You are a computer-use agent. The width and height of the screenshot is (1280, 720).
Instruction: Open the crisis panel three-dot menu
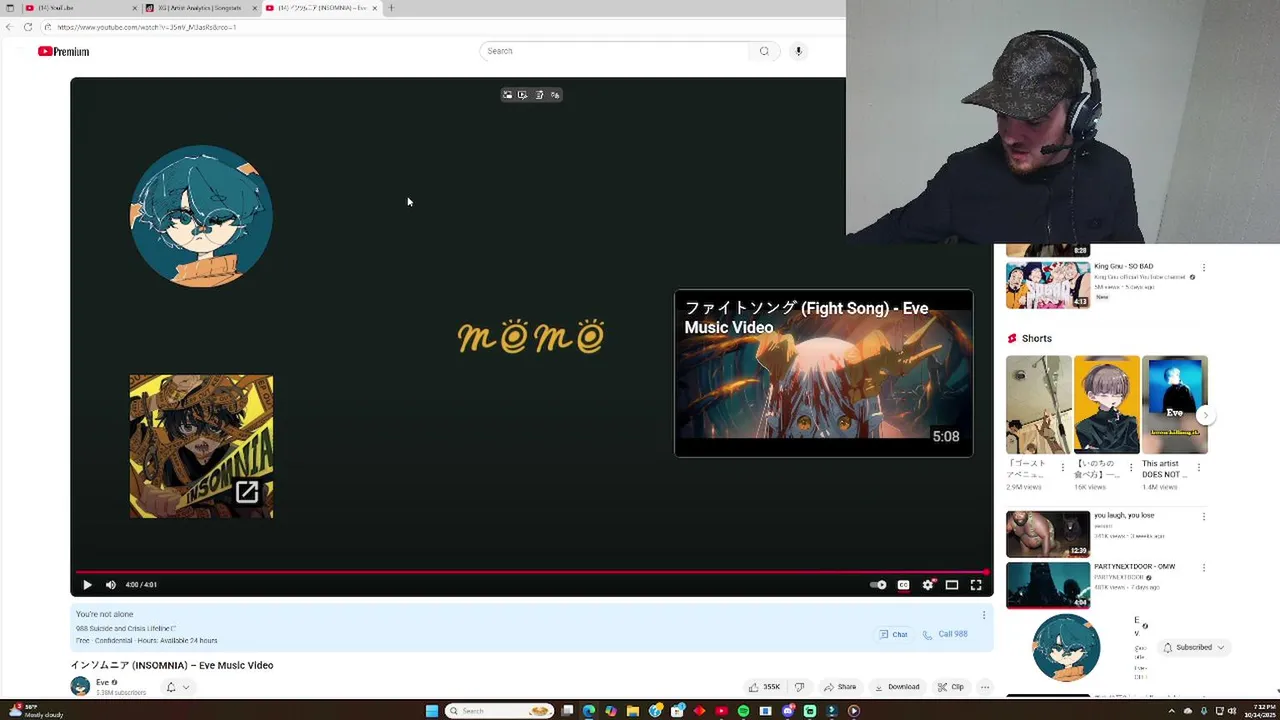point(983,615)
